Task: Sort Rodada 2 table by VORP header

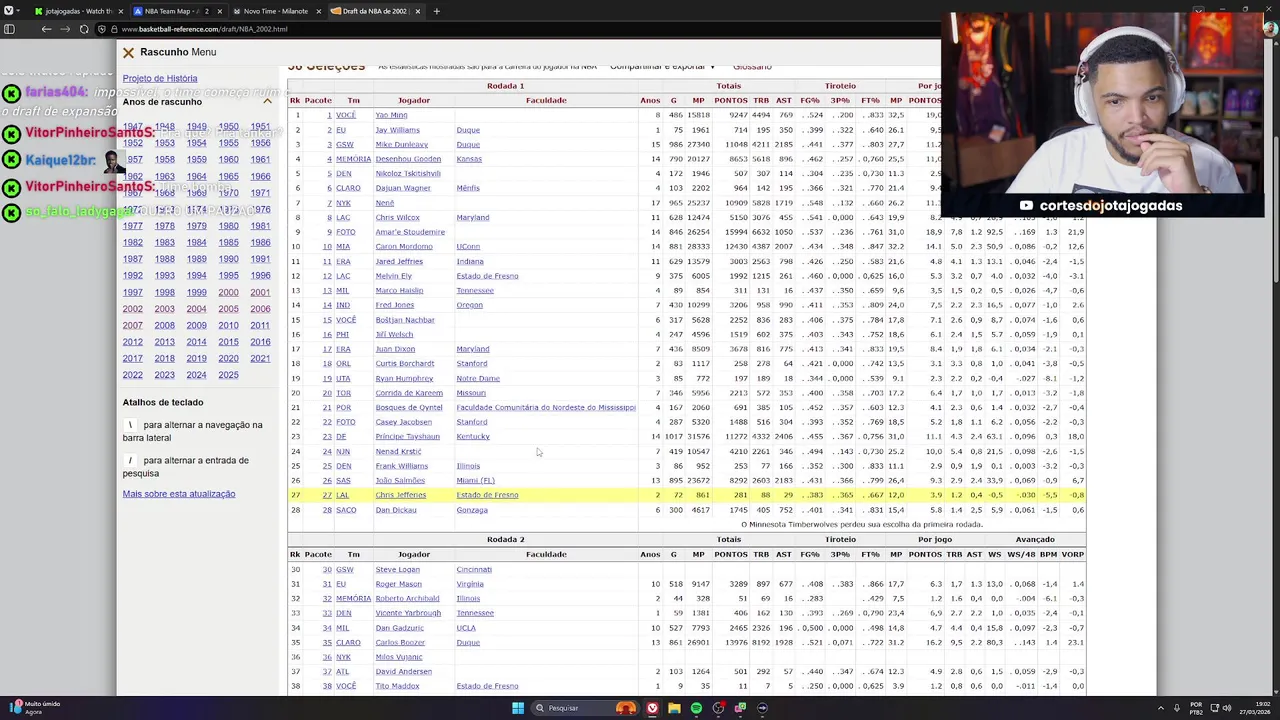Action: tap(1073, 554)
